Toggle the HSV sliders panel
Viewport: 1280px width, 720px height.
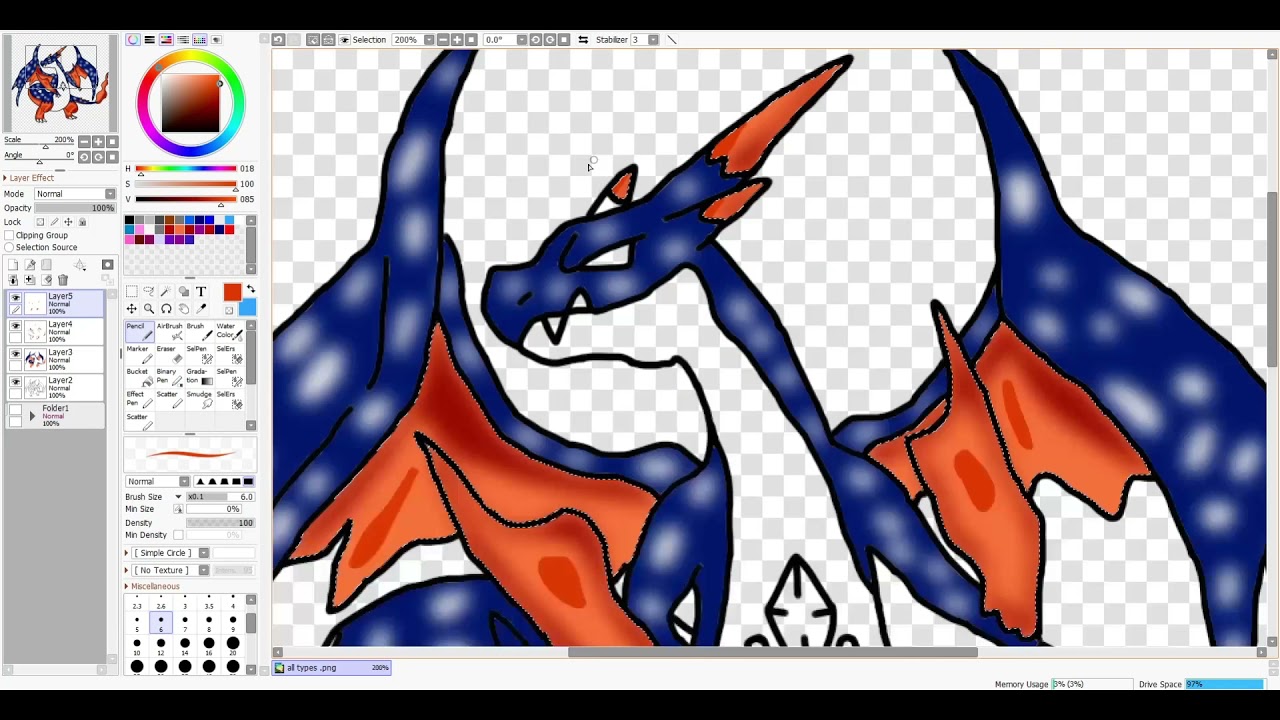click(x=167, y=40)
